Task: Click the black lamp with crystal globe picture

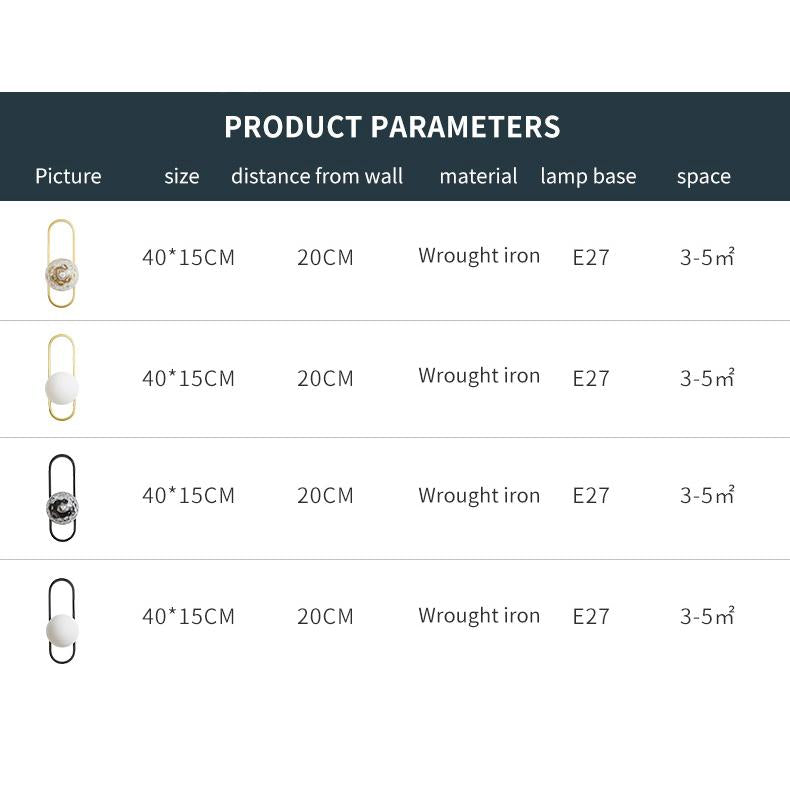Action: pos(61,499)
